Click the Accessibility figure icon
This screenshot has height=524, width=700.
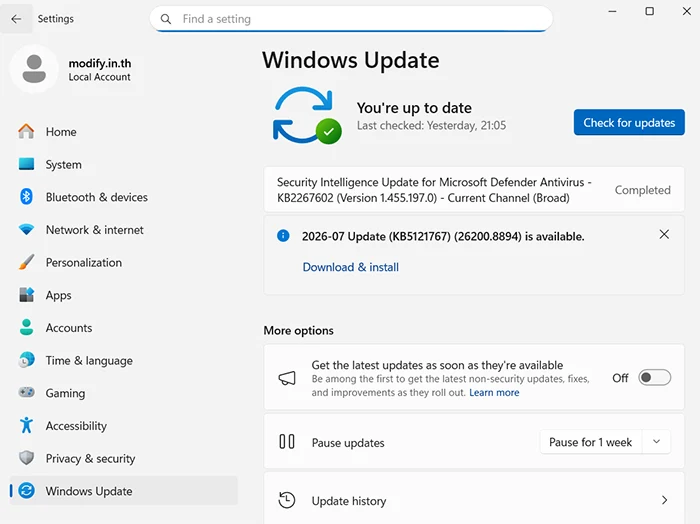pyautogui.click(x=26, y=425)
